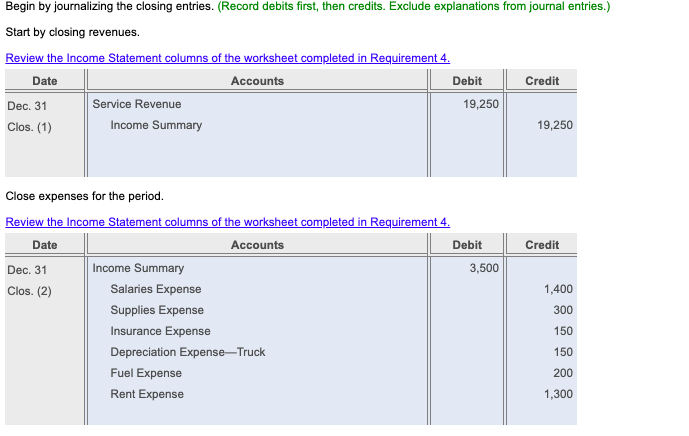This screenshot has height=436, width=689.
Task: Select the 150 credit for Insurance Expense
Action: [563, 331]
